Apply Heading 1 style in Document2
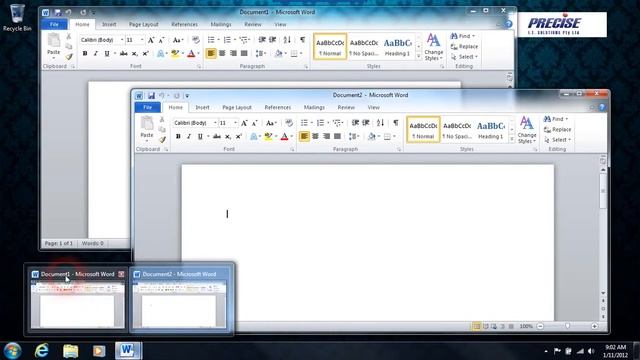Screen dimensions: 640x360 (491, 130)
